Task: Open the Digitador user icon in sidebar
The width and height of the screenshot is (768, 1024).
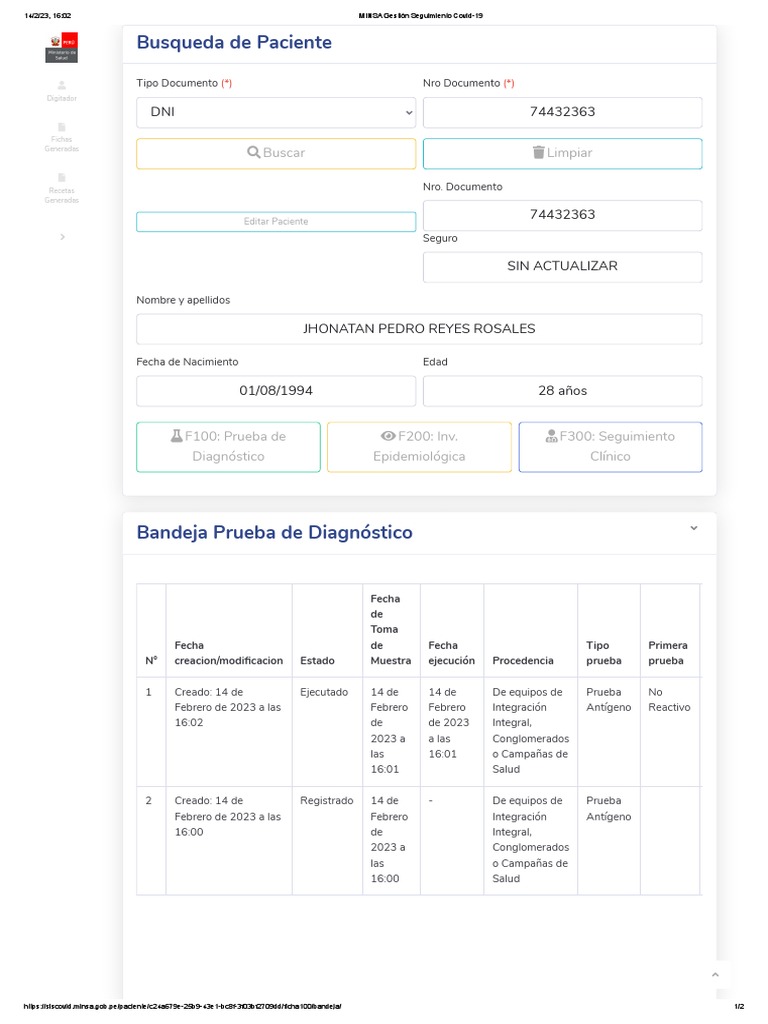Action: tap(61, 85)
